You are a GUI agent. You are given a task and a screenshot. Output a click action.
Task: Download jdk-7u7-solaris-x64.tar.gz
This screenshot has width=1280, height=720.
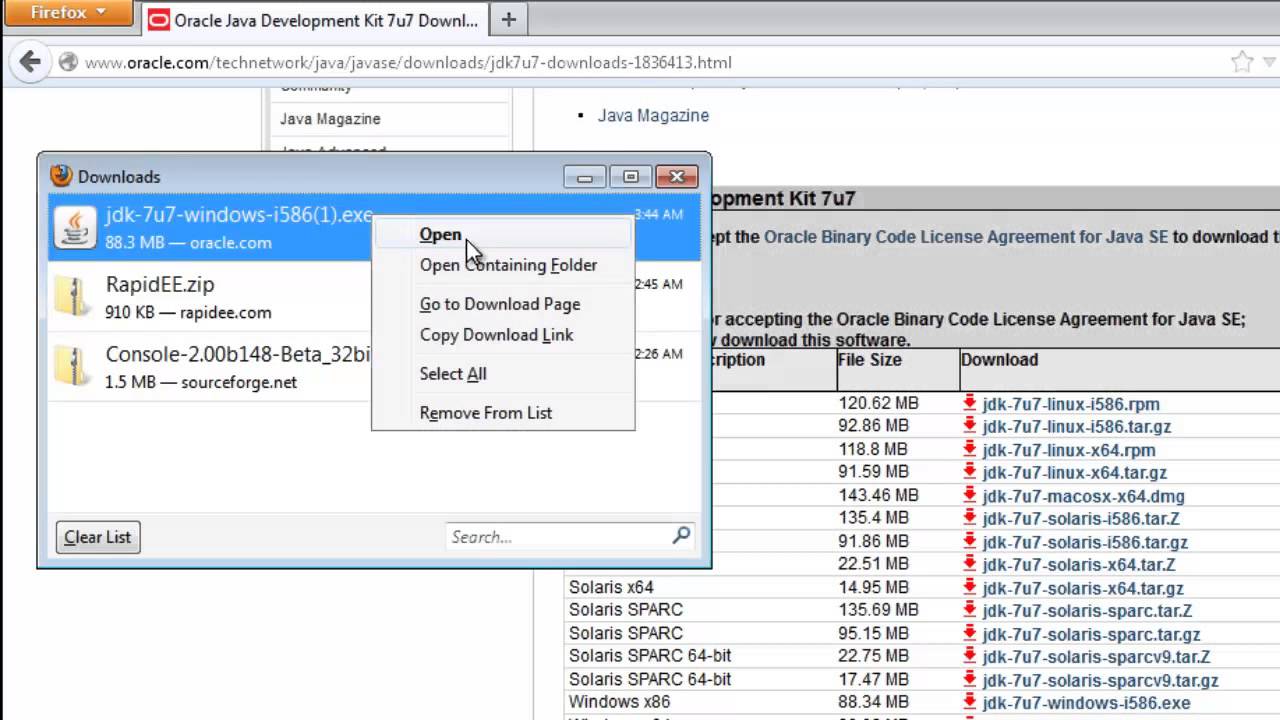tap(1083, 588)
